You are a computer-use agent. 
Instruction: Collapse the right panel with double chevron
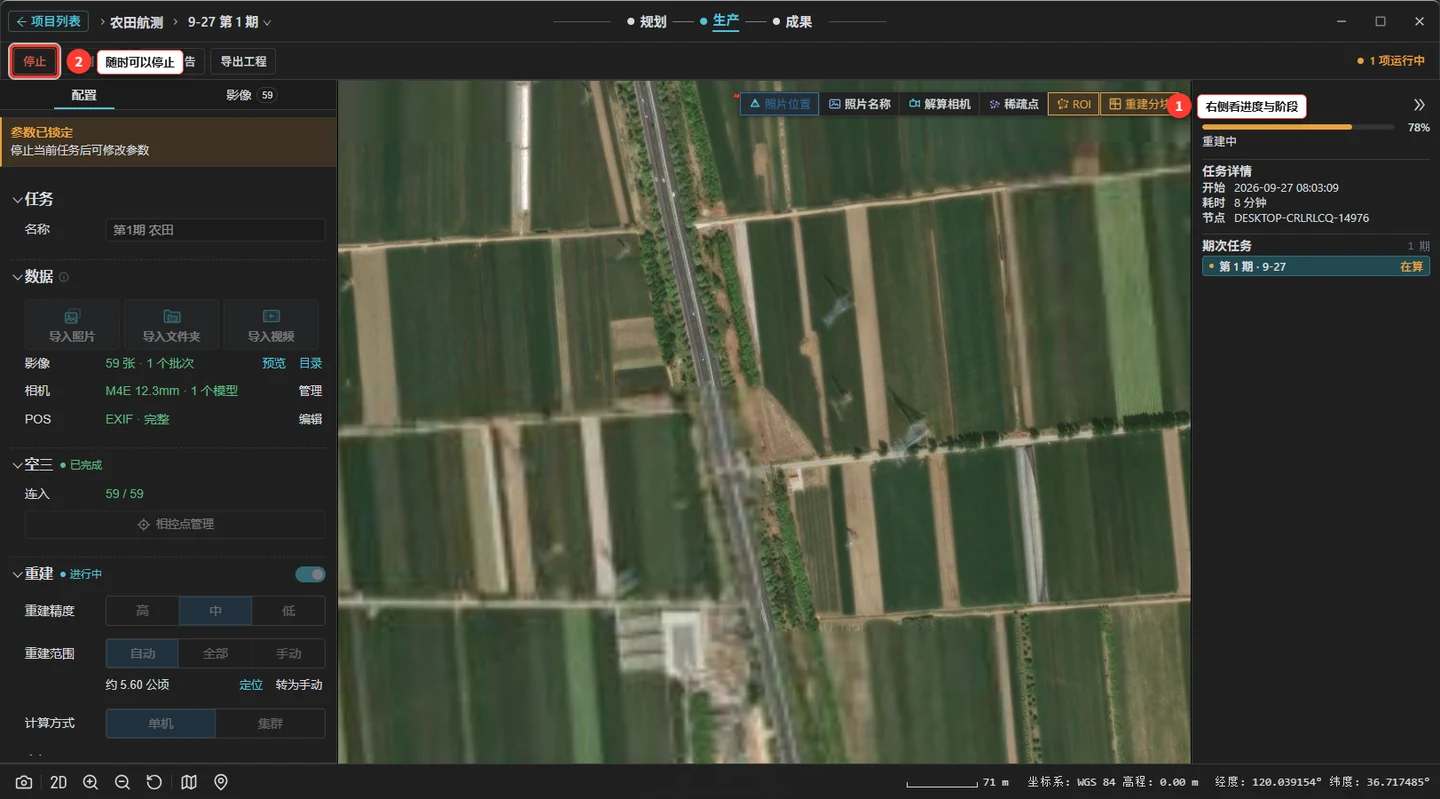click(1419, 105)
